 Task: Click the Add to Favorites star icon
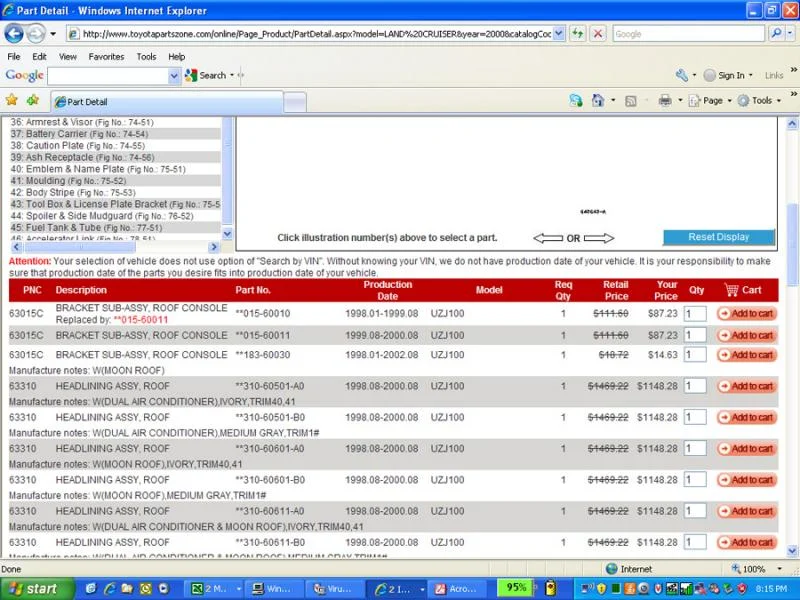pyautogui.click(x=33, y=100)
